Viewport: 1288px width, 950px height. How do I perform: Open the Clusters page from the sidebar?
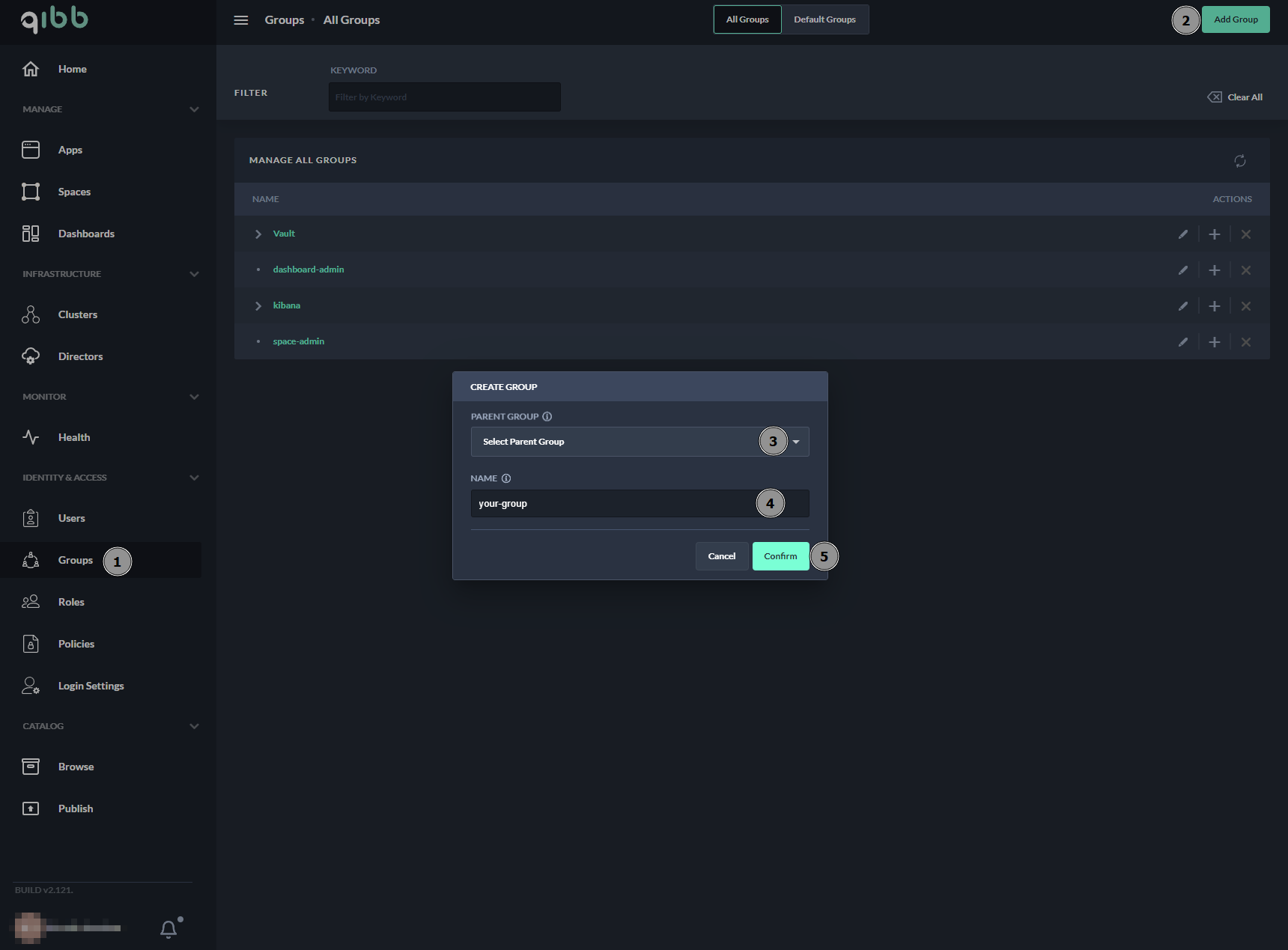[77, 314]
